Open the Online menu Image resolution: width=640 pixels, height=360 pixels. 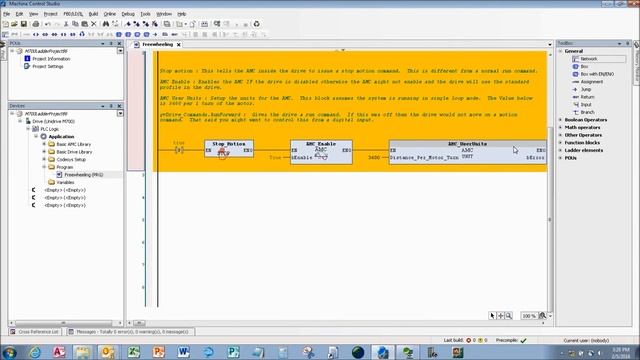point(109,14)
